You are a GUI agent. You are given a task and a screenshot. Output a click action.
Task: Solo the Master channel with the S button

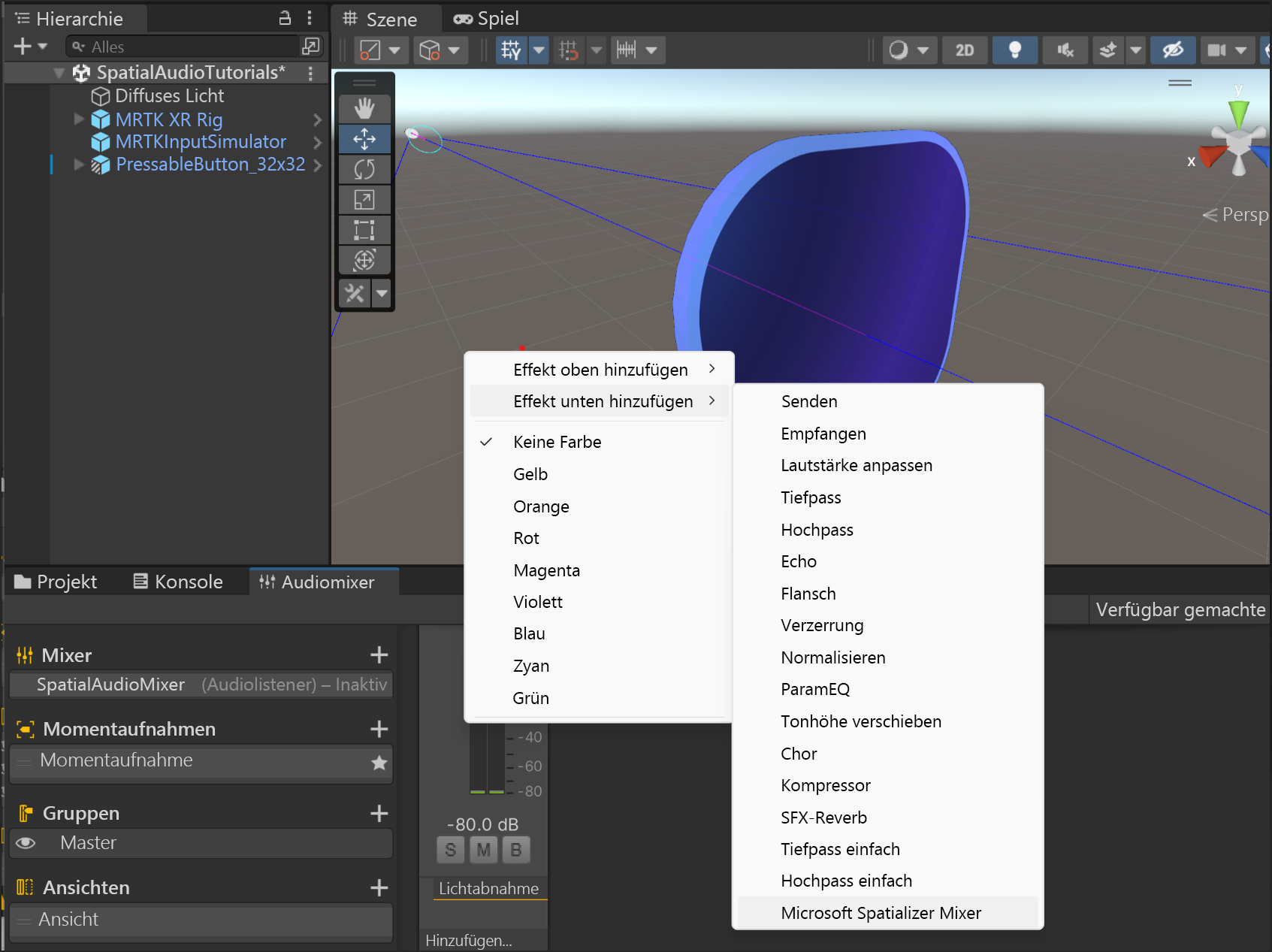click(x=450, y=849)
